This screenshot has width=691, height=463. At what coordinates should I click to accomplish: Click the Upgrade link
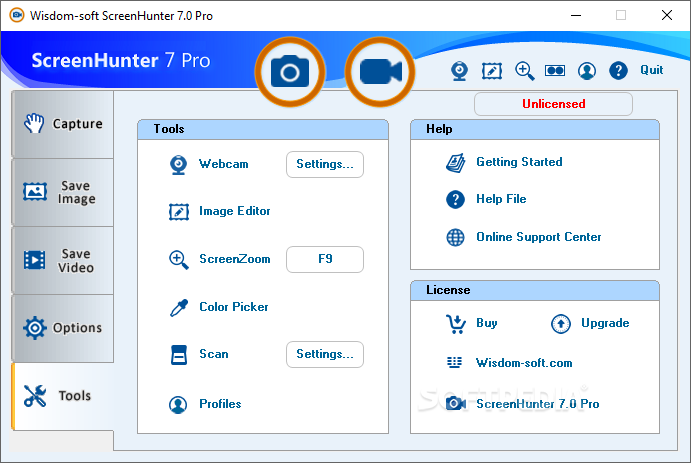pos(605,323)
